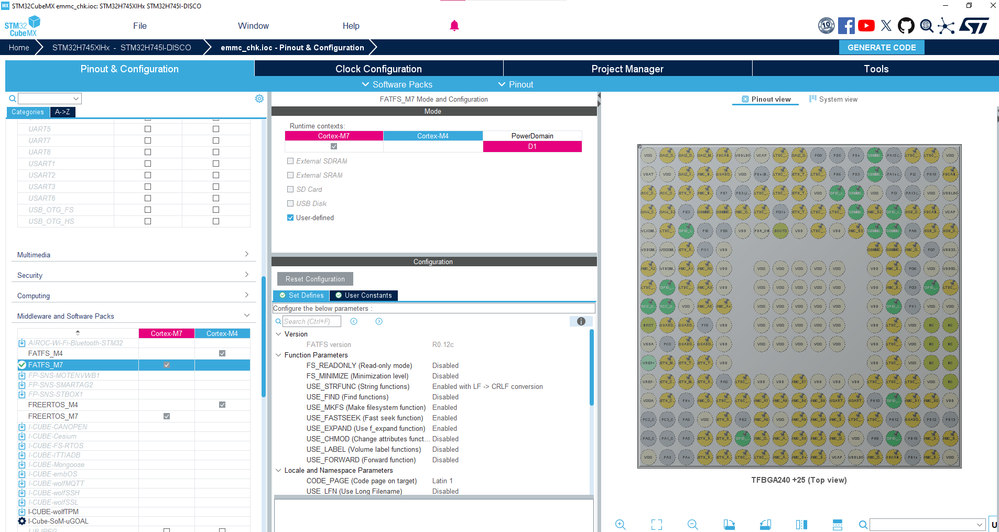Viewport: 999px width, 532px height.
Task: Click the download icon next to I-CUBE-wolfTPM
Action: pos(22,512)
